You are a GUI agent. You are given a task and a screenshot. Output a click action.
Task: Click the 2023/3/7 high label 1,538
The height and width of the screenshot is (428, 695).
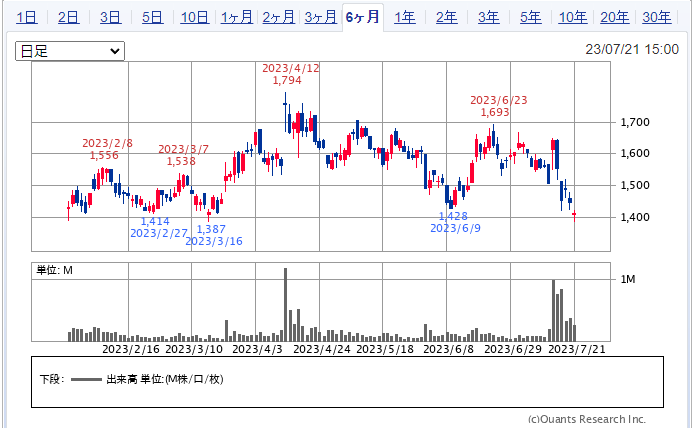181,161
